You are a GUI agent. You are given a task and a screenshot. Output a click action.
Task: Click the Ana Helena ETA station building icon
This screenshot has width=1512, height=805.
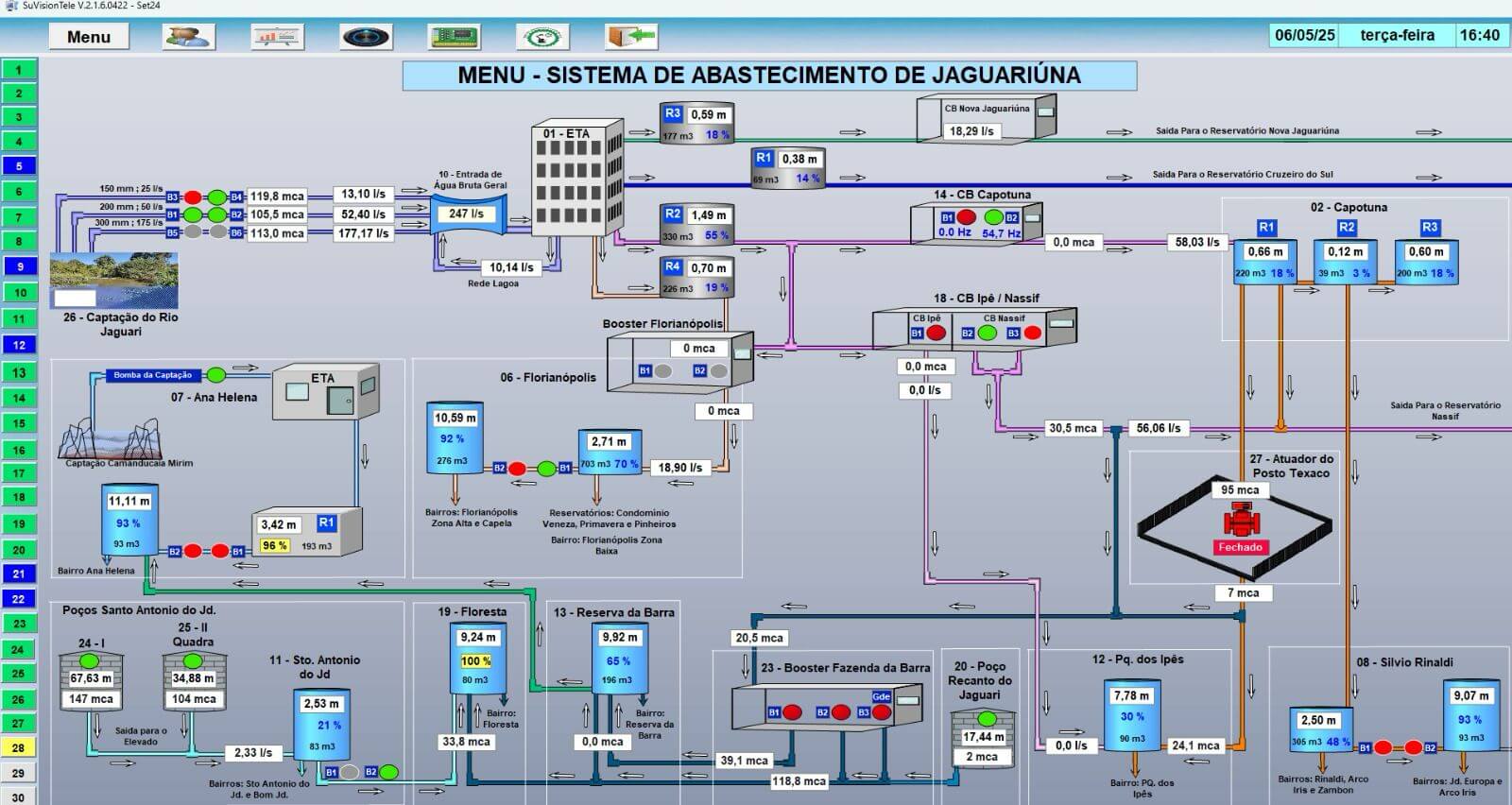tap(326, 393)
